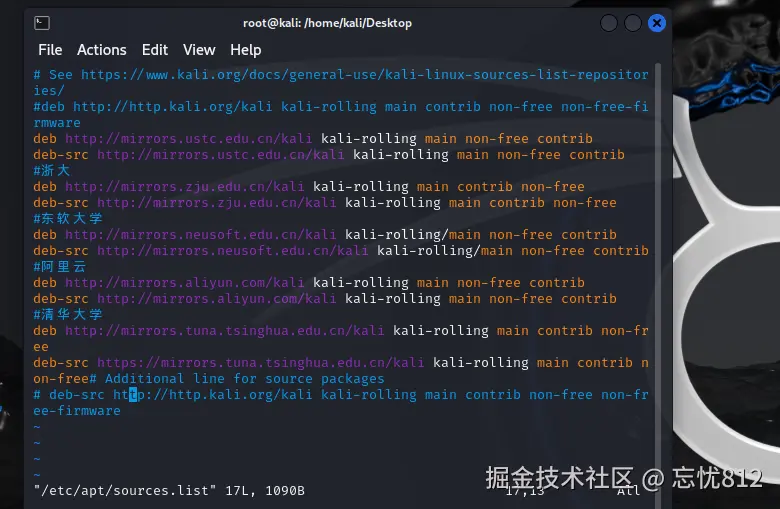The image size is (780, 509).
Task: Click the minimize circle button in the title bar
Action: coord(609,23)
